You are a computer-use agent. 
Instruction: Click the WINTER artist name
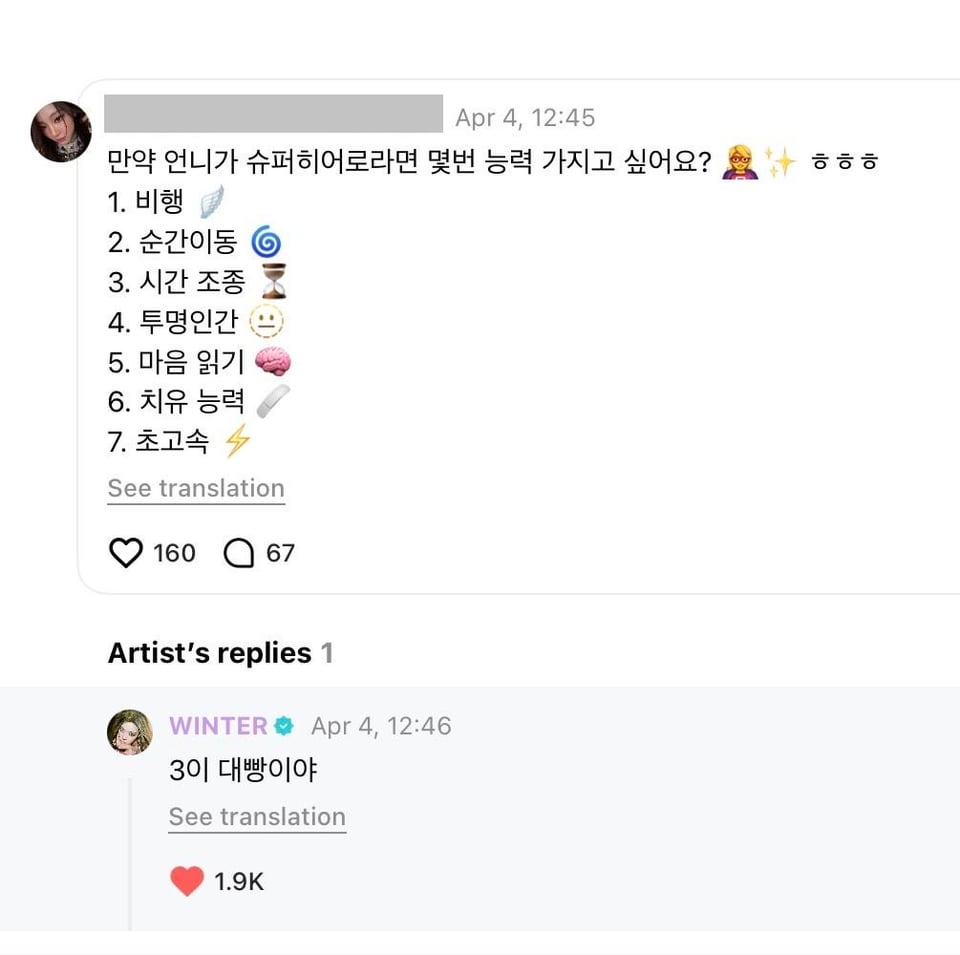tap(218, 726)
